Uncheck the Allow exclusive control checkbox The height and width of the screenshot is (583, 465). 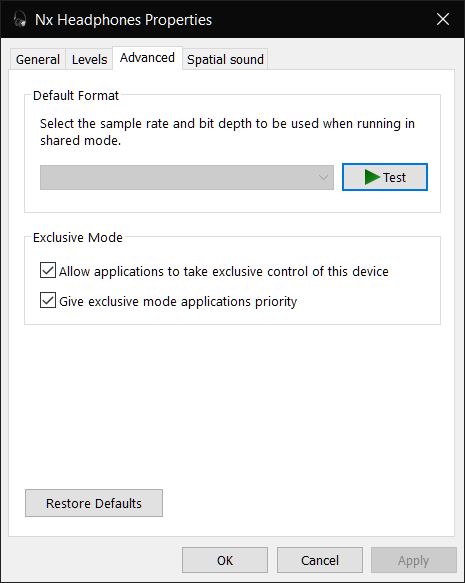pyautogui.click(x=48, y=270)
